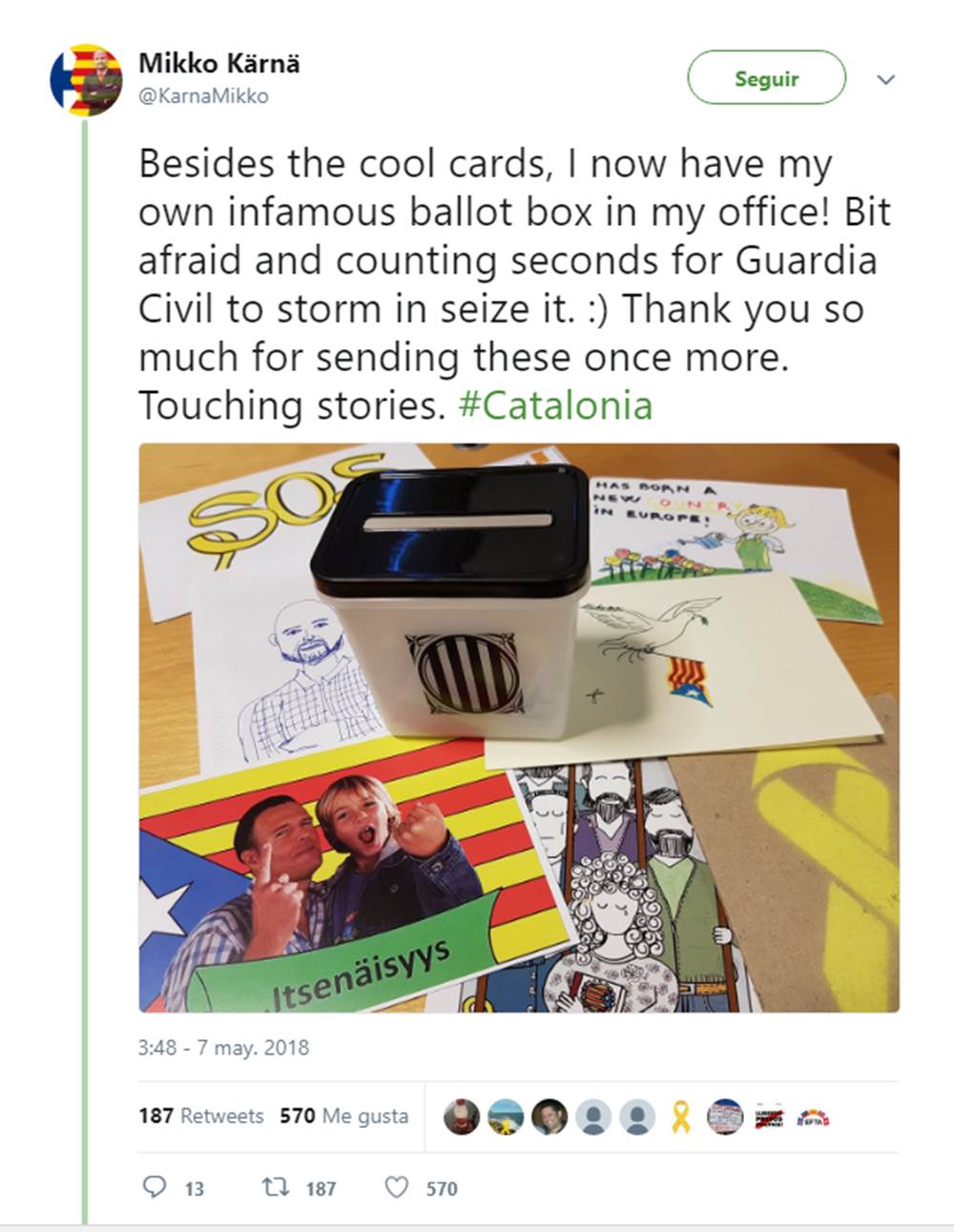Click the retweet arrows icon
Screen dimensions: 954x1232
click(276, 1187)
